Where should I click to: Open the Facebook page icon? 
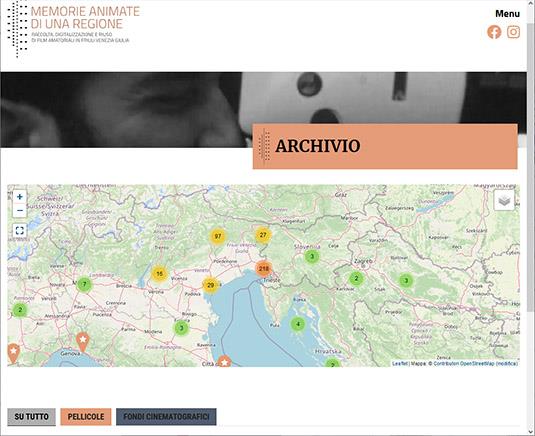(494, 32)
